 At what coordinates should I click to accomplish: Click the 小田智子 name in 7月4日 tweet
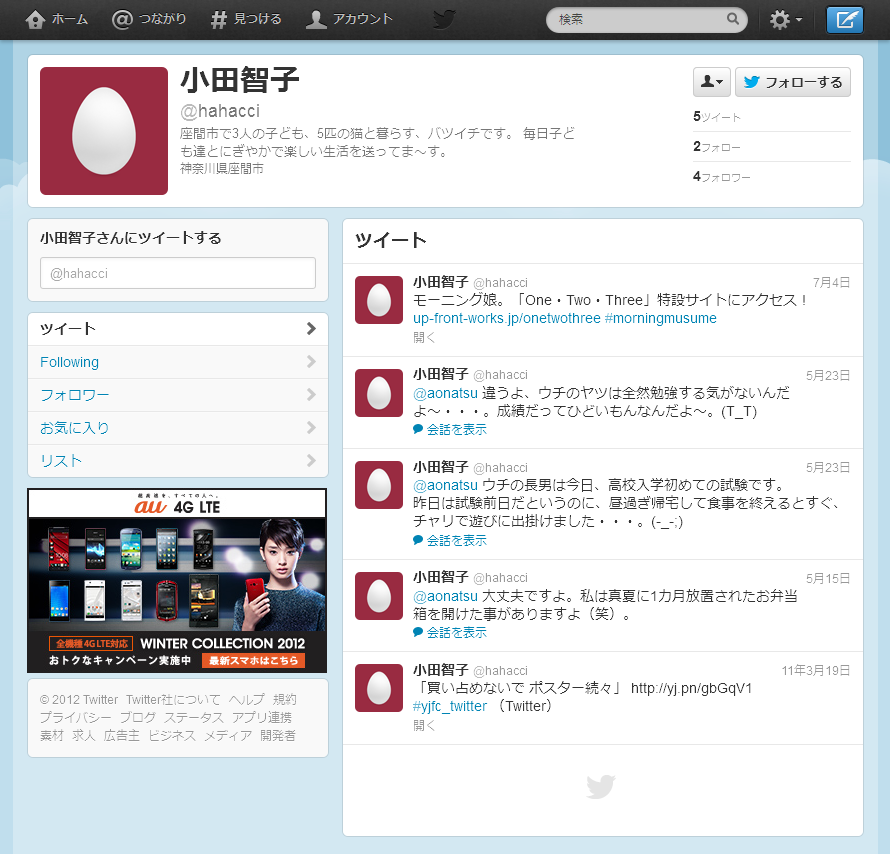click(440, 282)
